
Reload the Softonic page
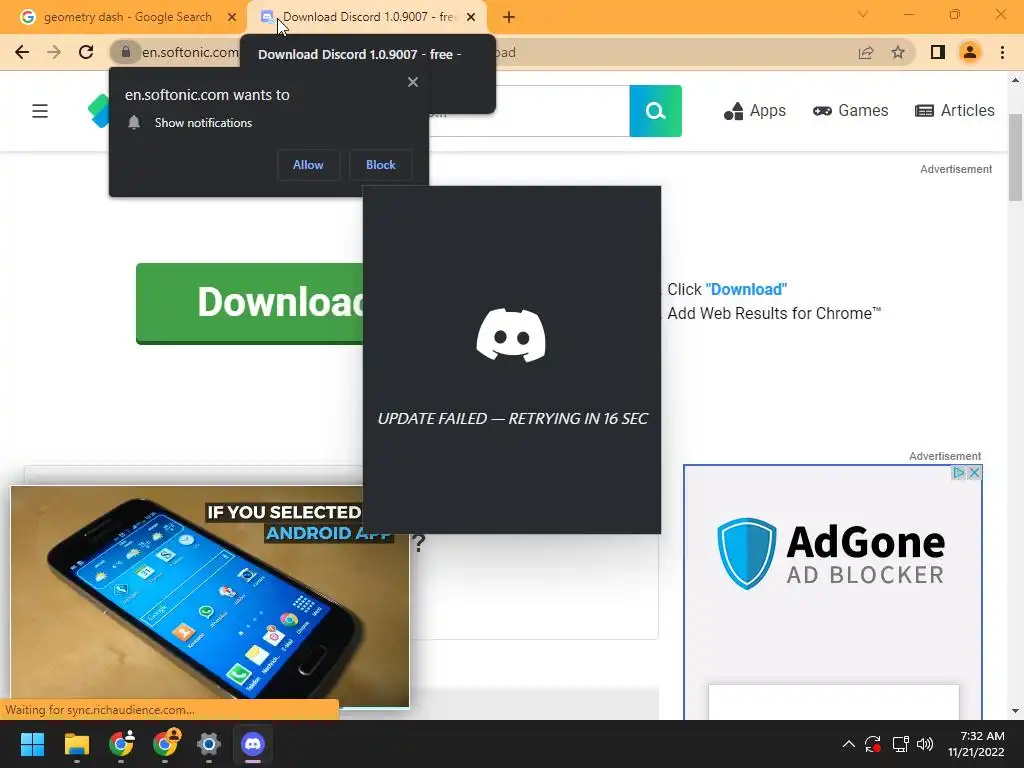point(86,52)
